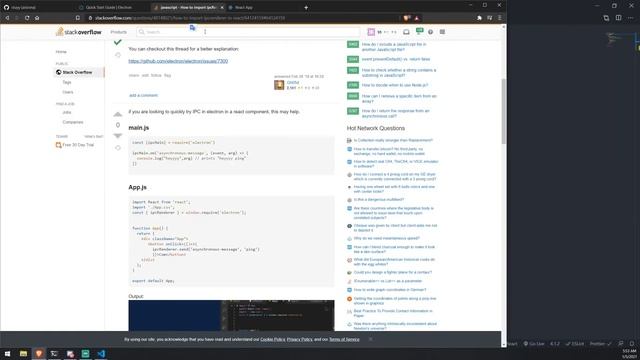This screenshot has height=360, width=640.
Task: Open the achievements trophy icon
Action: click(x=419, y=31)
